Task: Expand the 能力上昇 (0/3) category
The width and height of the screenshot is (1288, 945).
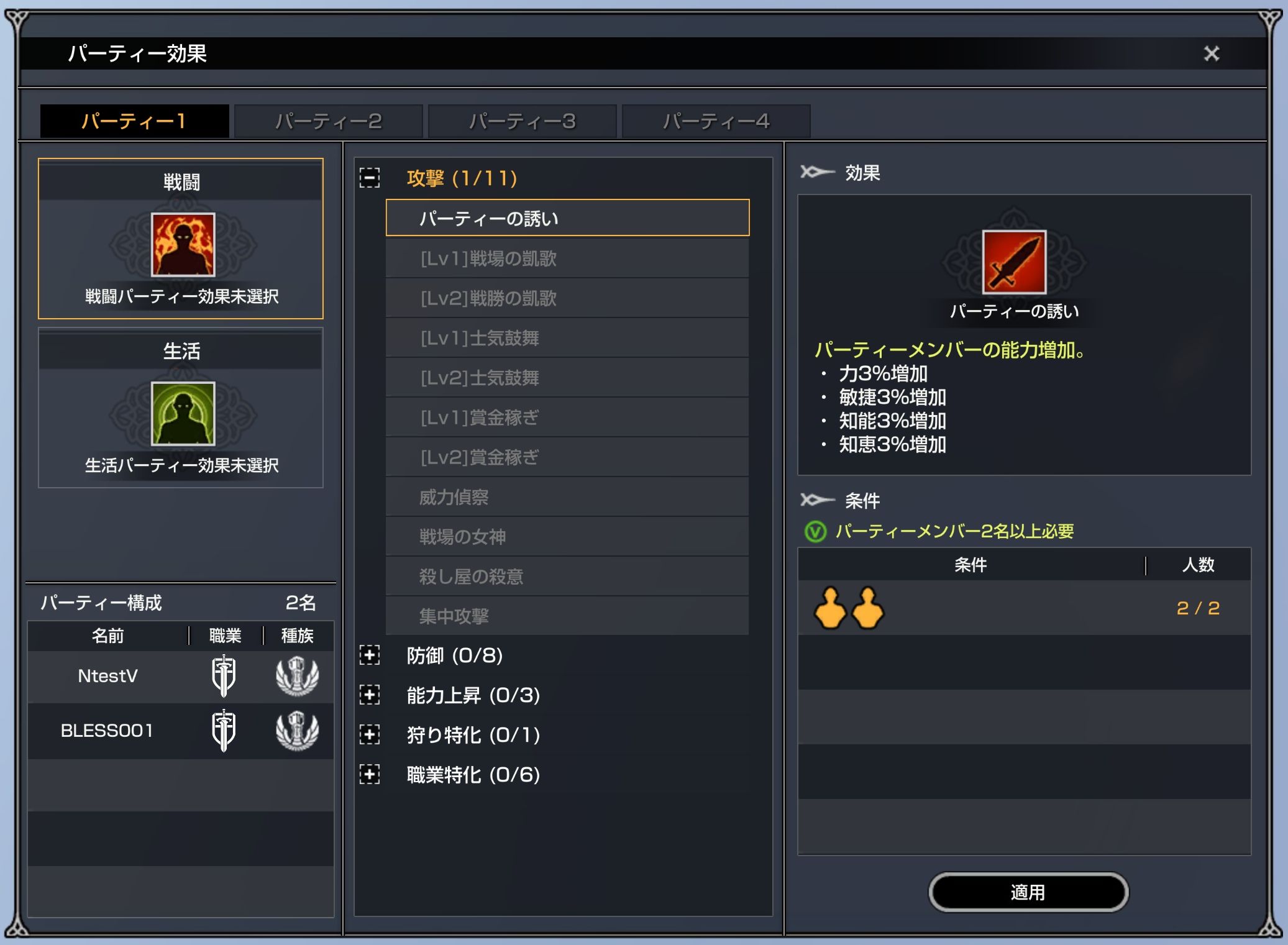Action: (370, 695)
